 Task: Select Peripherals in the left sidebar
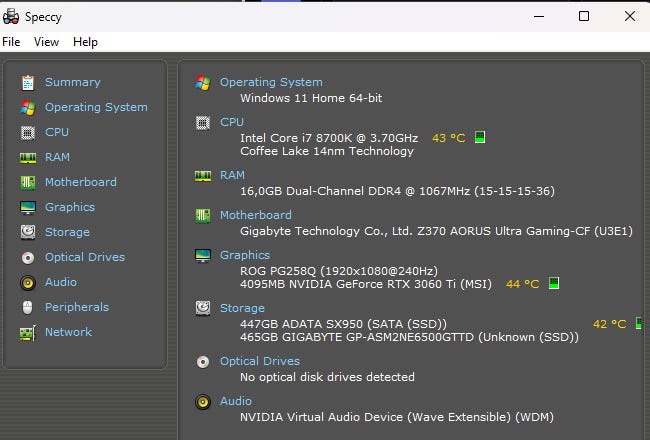pos(76,307)
